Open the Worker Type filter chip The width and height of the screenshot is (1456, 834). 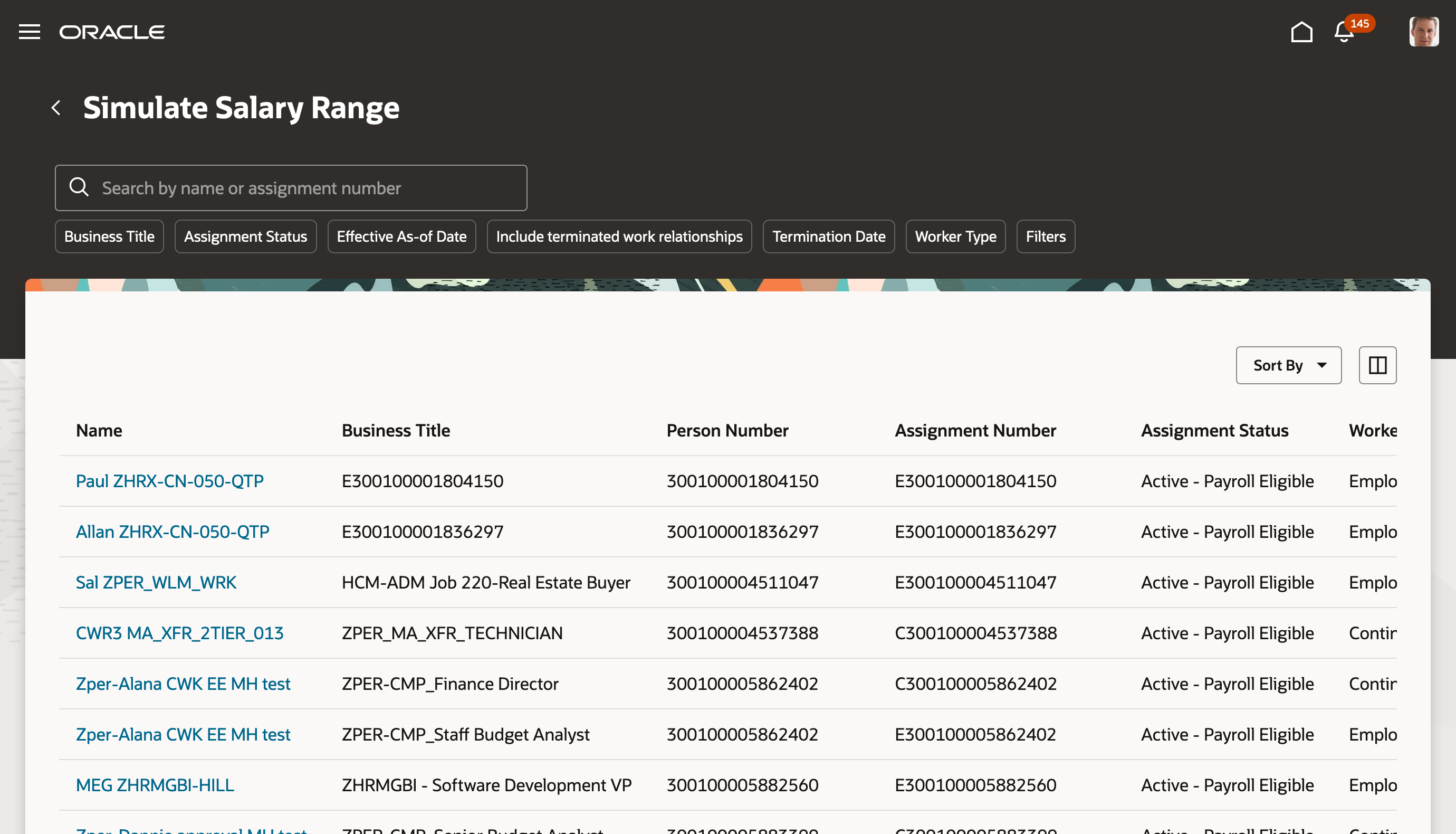click(955, 236)
